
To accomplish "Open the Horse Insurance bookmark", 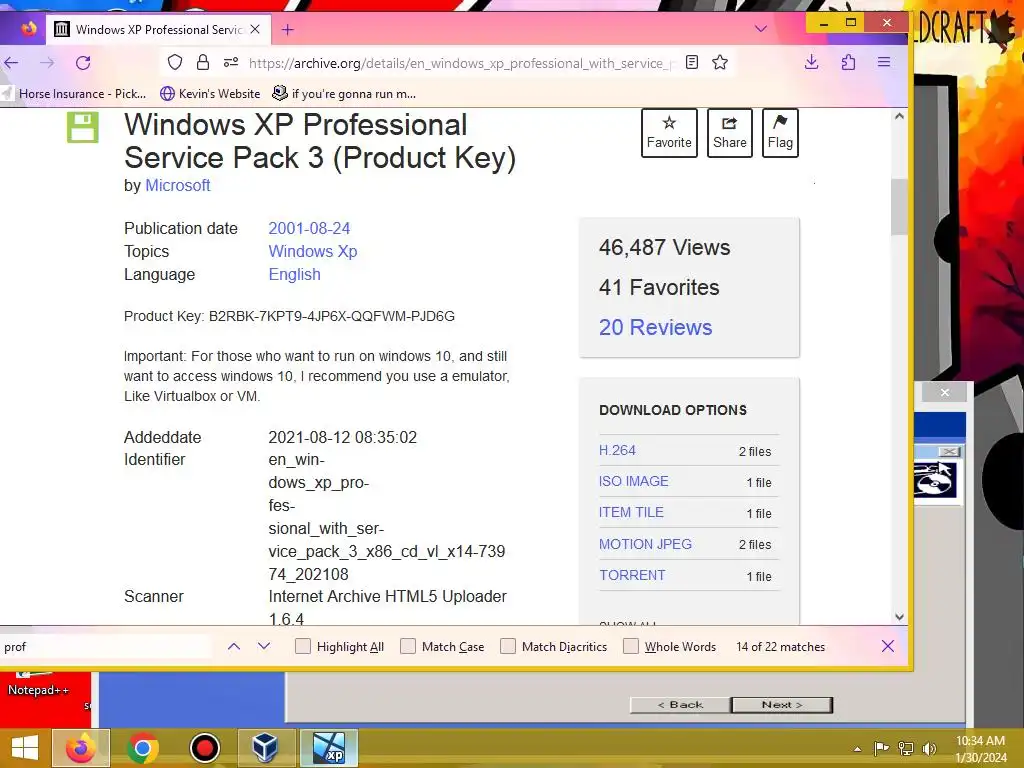I will tap(74, 94).
